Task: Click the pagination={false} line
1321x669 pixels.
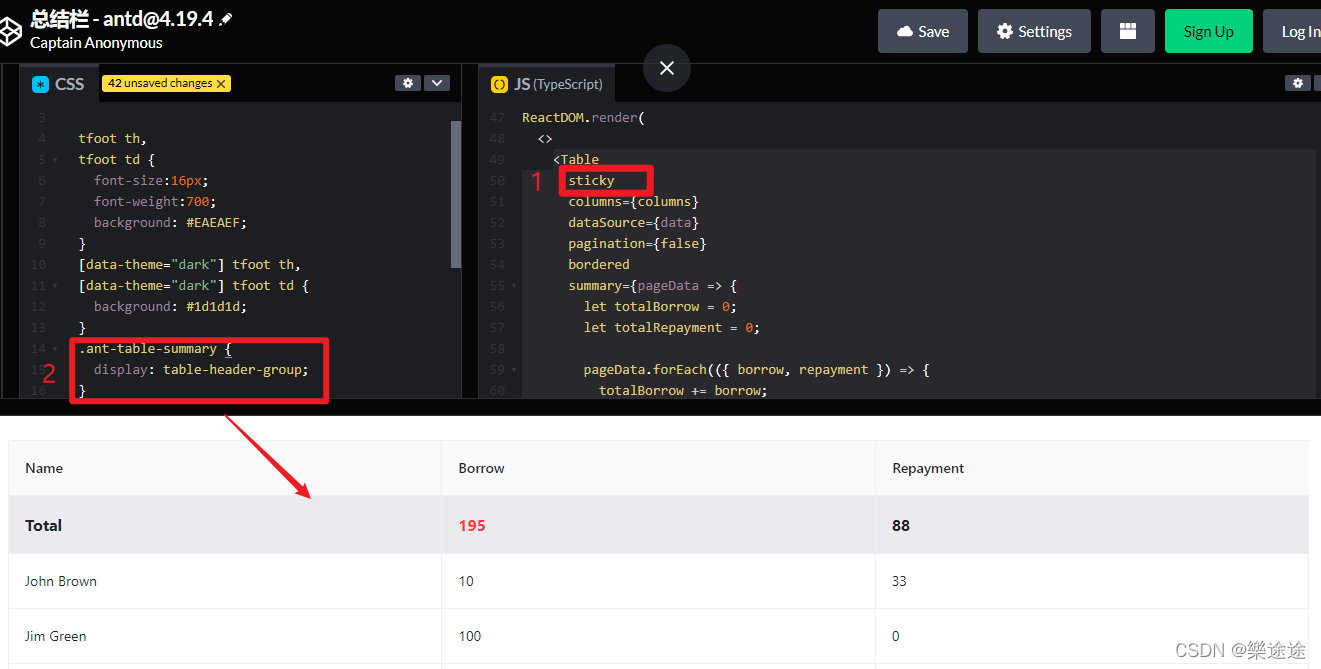Action: (x=637, y=244)
